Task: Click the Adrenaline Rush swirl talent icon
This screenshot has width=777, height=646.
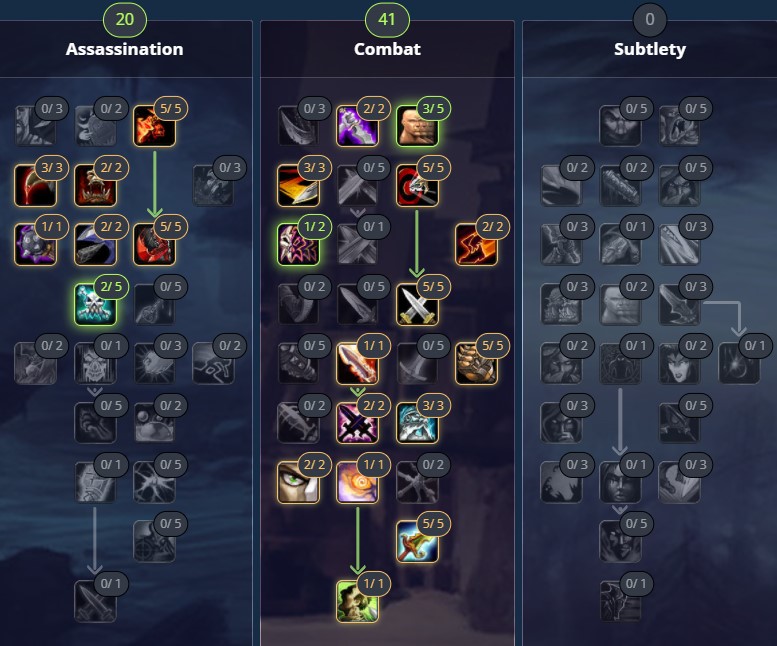Action: 357,483
